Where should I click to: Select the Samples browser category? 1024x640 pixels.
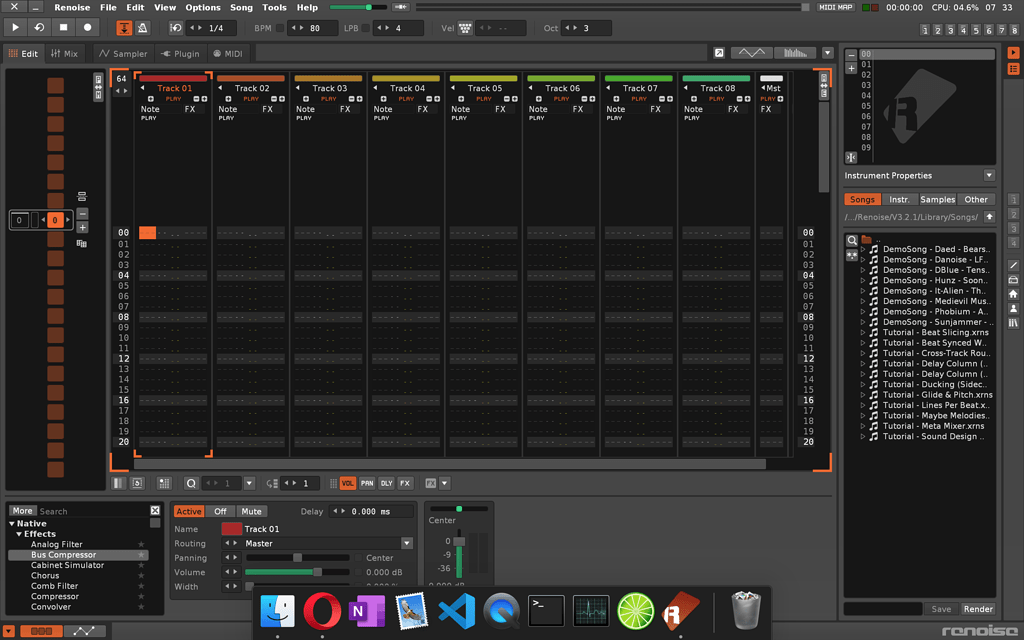(937, 199)
